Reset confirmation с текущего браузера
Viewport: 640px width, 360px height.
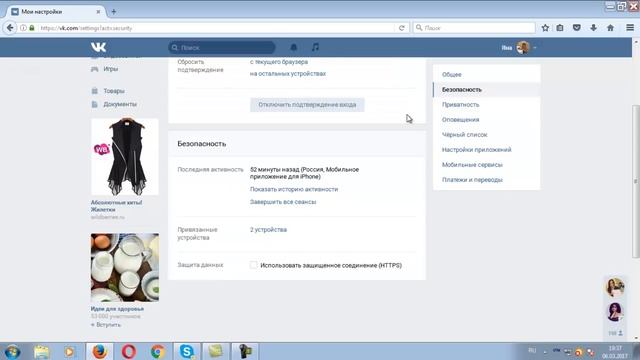pos(279,62)
